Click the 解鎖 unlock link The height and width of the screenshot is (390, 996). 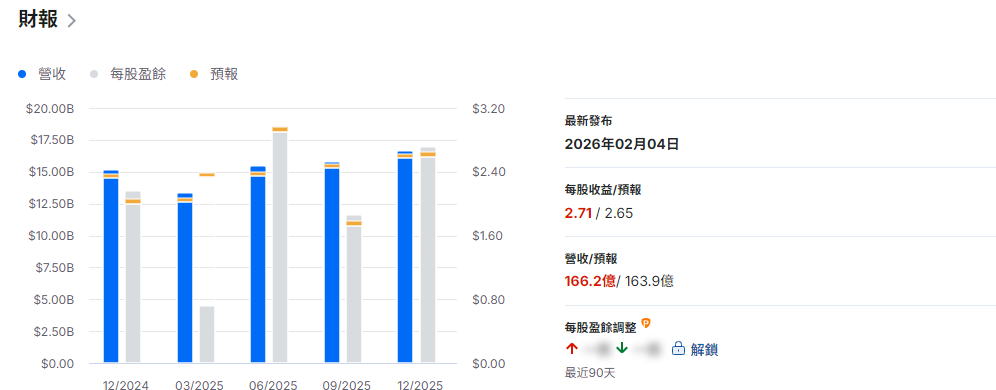(x=704, y=349)
